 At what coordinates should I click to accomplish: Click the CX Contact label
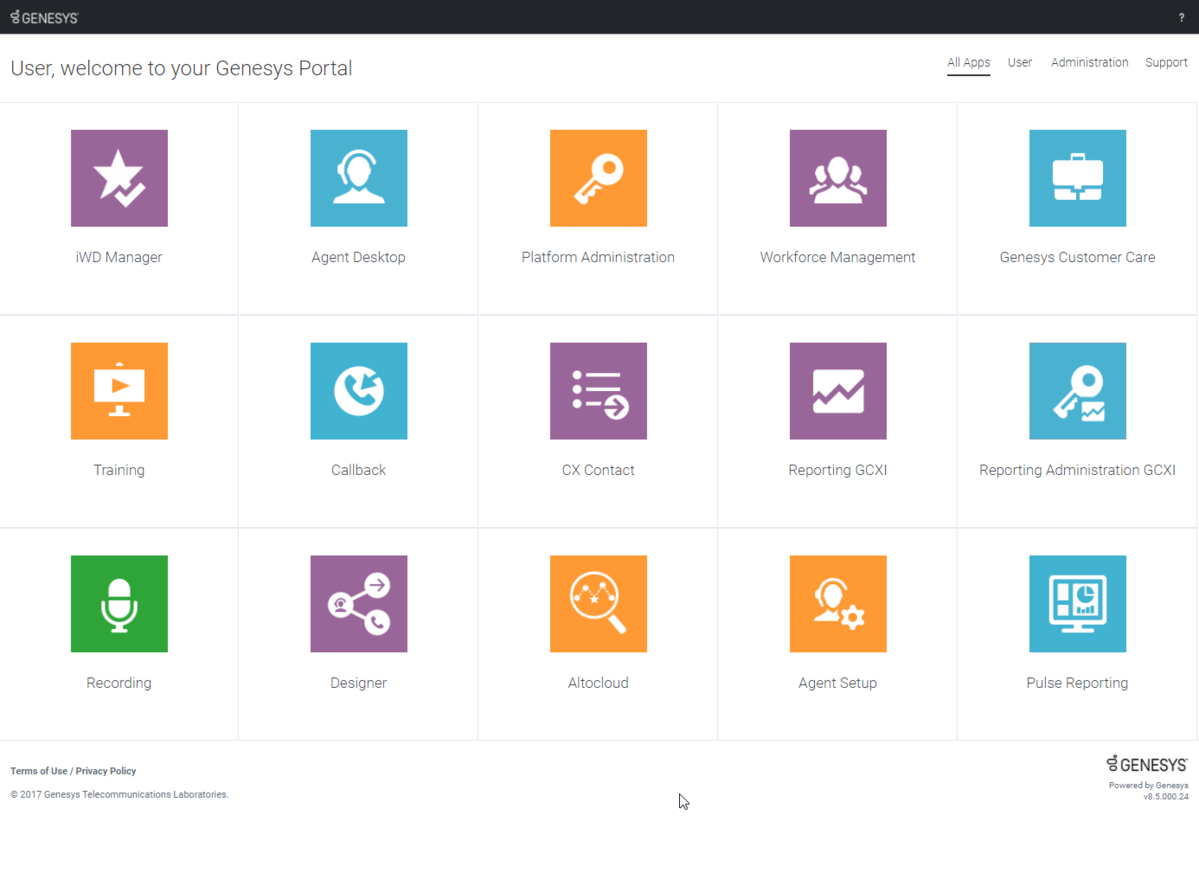point(598,470)
